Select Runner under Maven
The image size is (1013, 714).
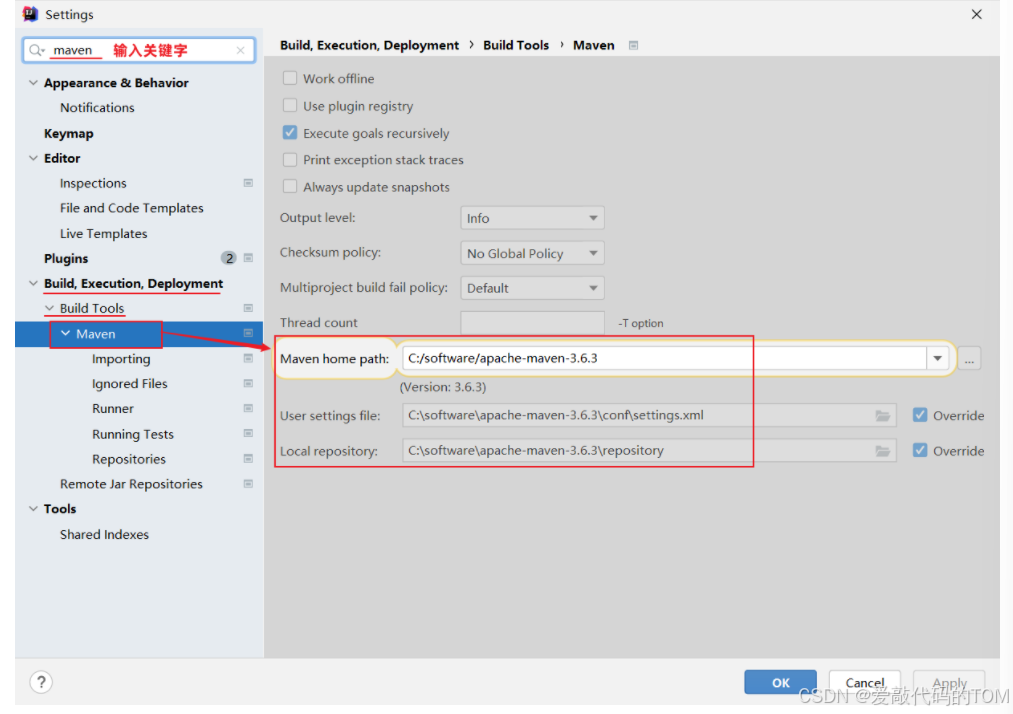112,408
